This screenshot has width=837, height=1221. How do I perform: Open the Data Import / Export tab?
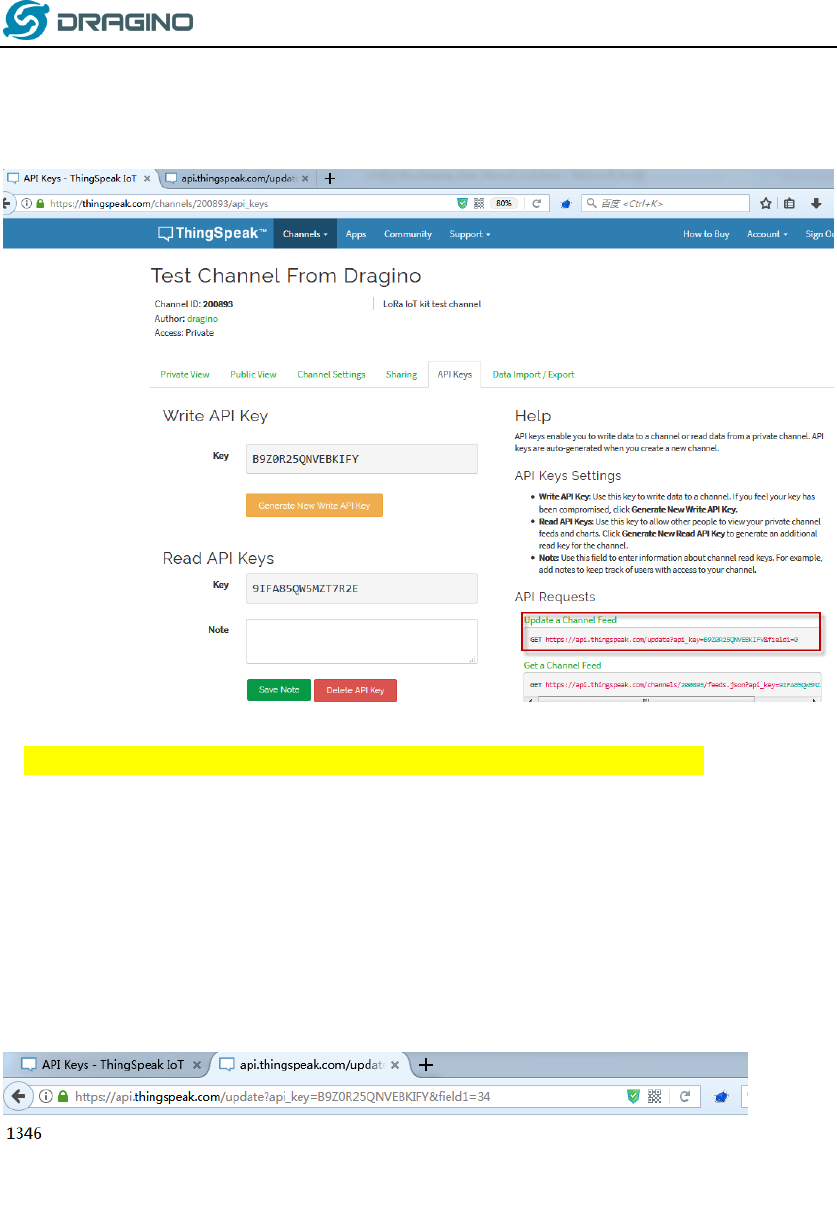tap(533, 375)
